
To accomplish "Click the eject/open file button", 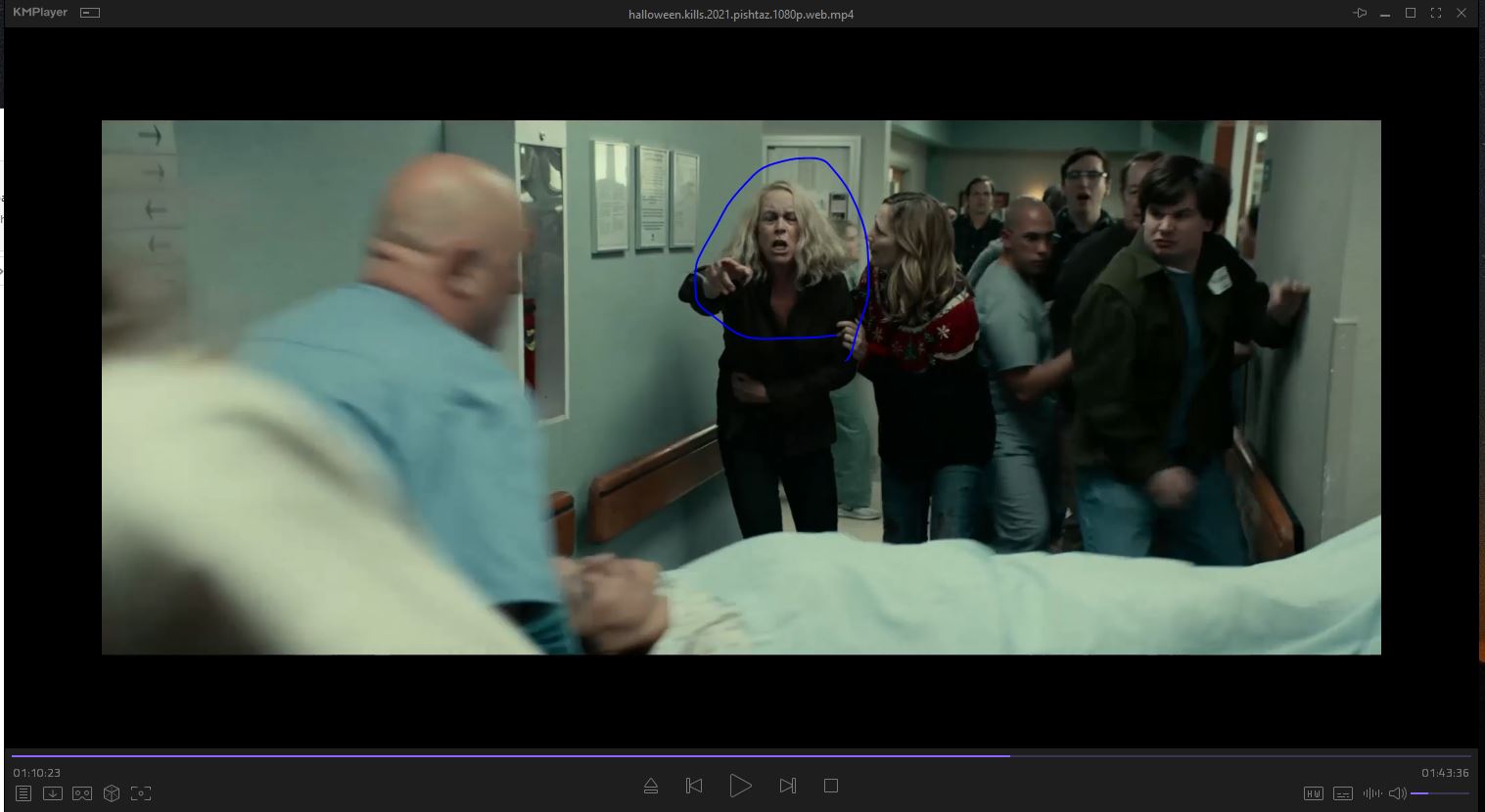I will 651,786.
